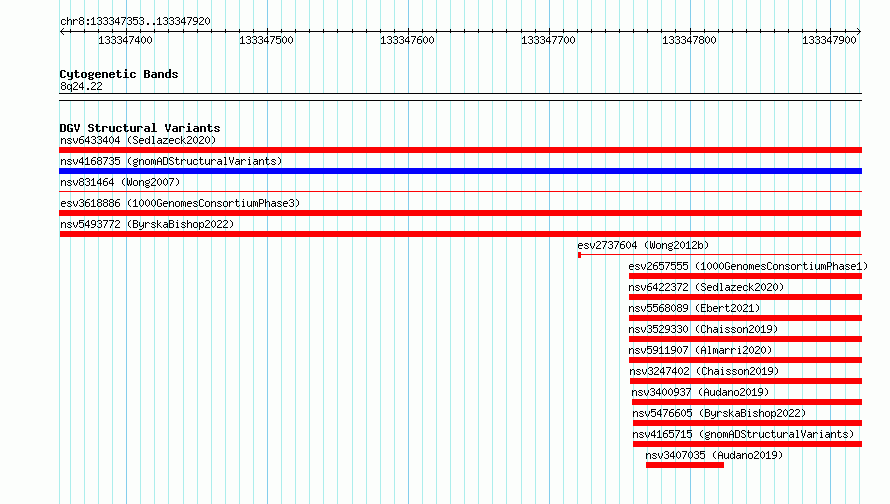The width and height of the screenshot is (890, 504).
Task: Click ruler position 133347500
Action: pos(266,40)
